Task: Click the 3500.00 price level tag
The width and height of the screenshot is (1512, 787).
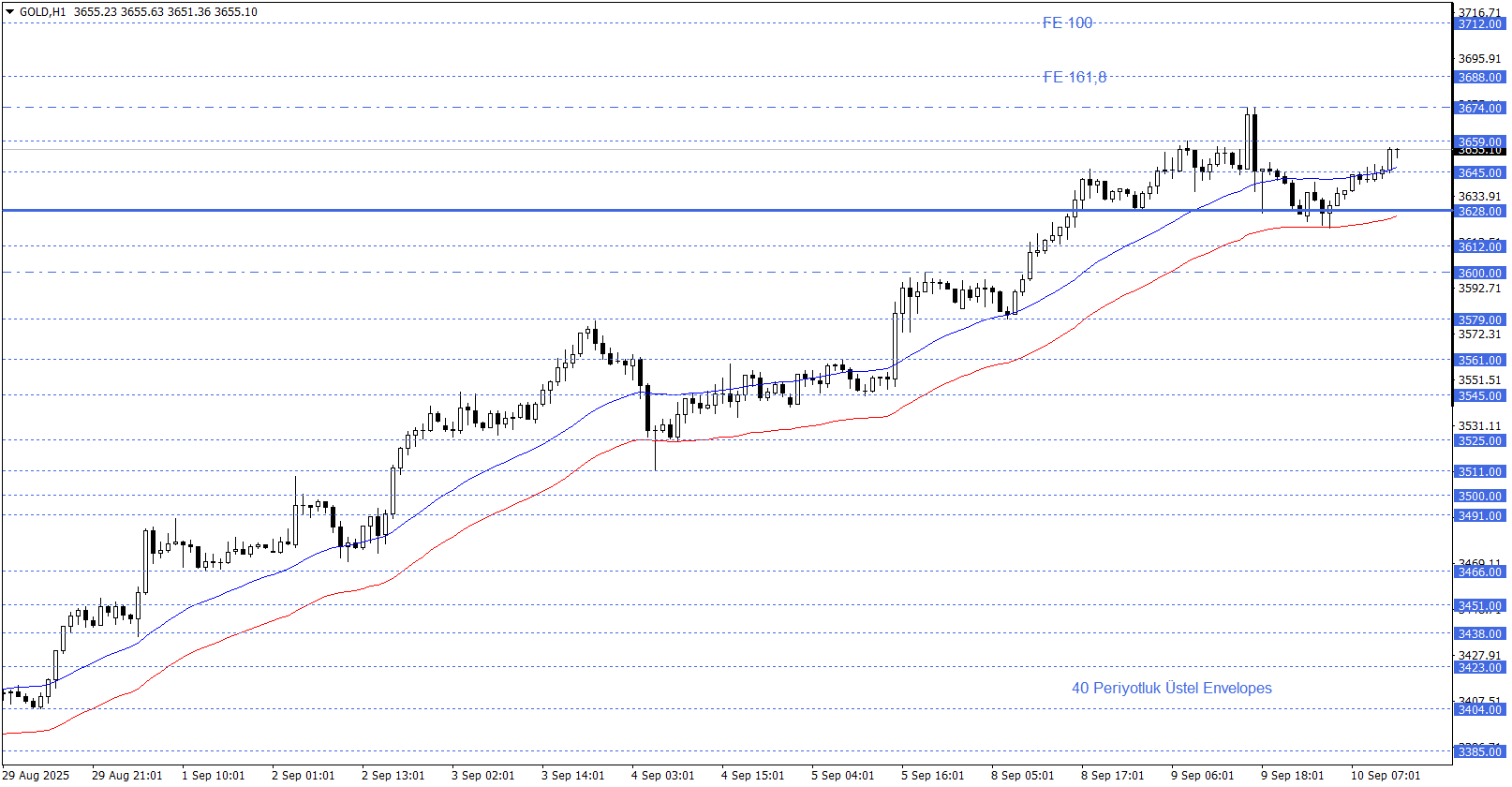Action: [x=1480, y=497]
